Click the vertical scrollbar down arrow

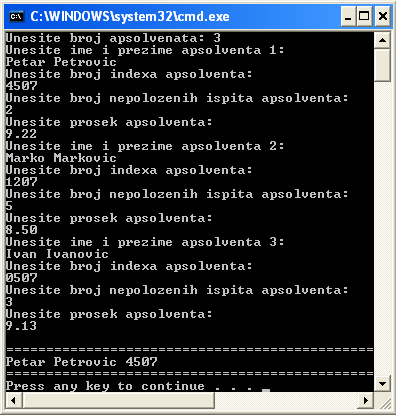tap(382, 384)
